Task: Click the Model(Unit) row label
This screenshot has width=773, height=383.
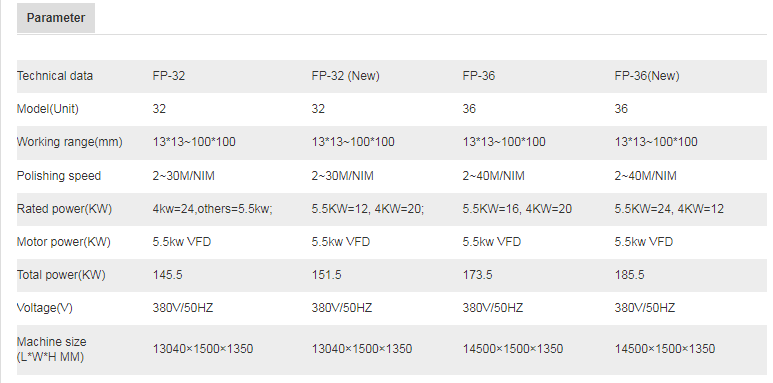Action: (48, 109)
